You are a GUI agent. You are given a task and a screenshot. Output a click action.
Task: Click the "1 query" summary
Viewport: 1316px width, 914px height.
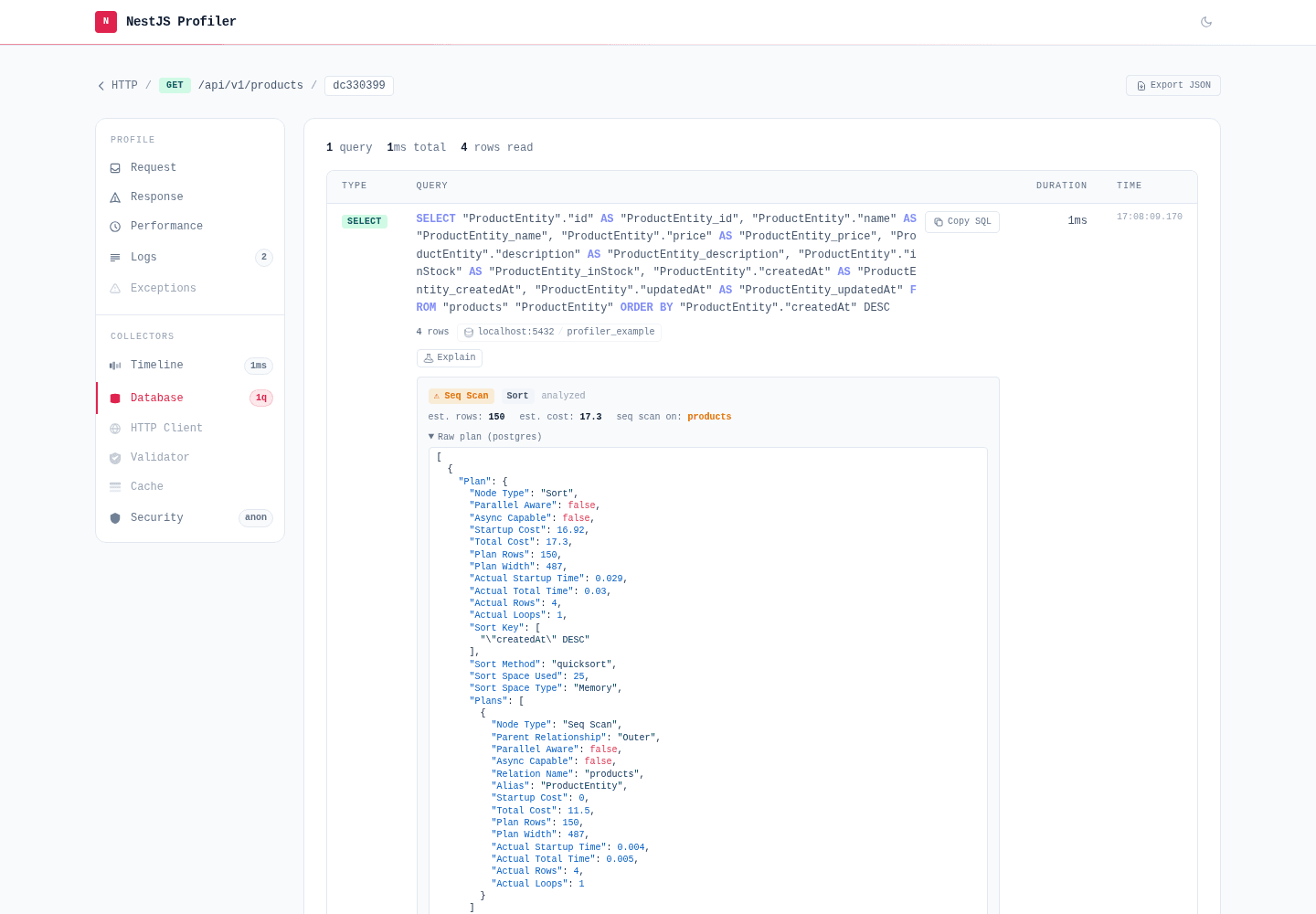pos(349,148)
